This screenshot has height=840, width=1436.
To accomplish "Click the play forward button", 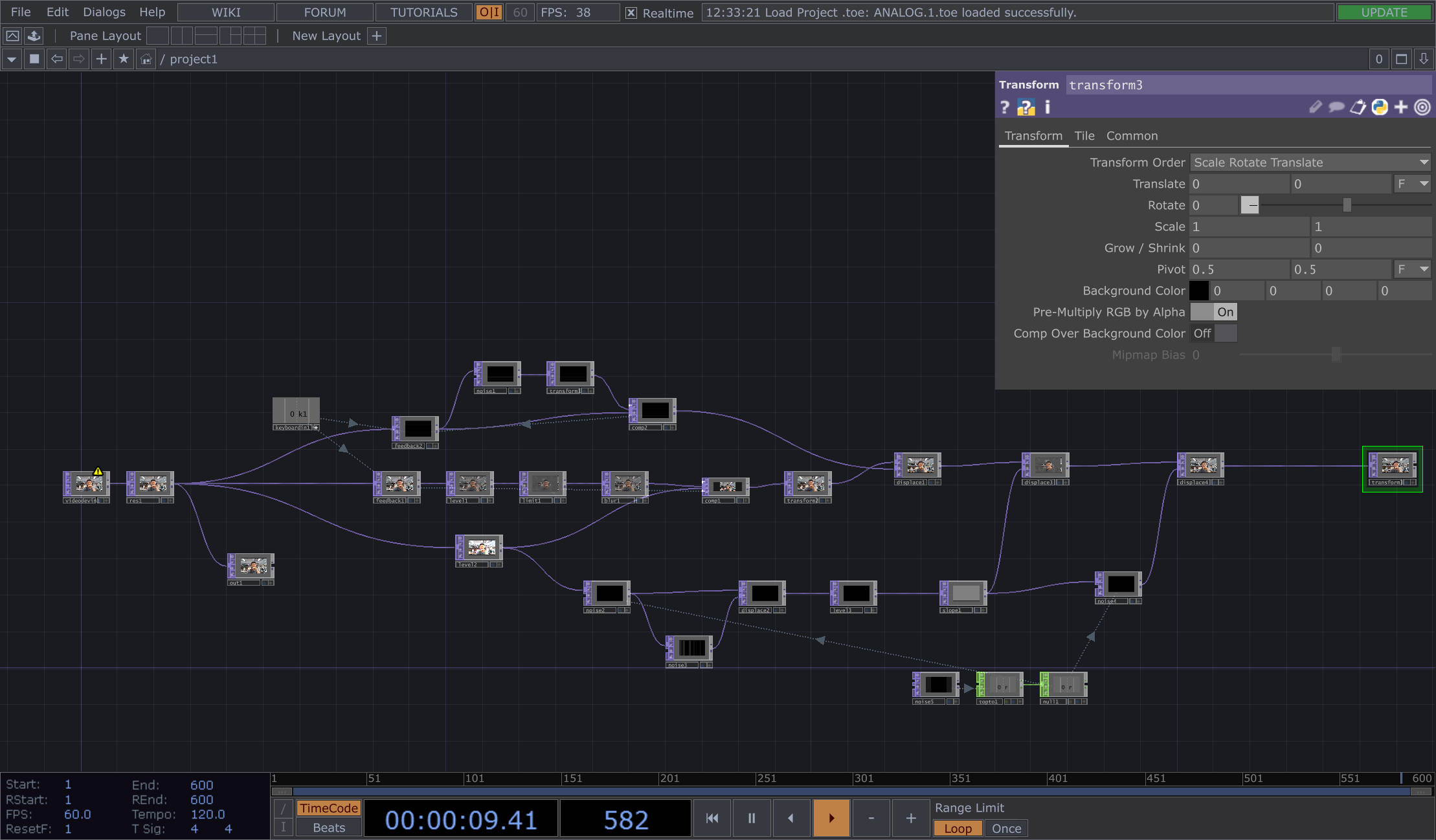I will 831,818.
